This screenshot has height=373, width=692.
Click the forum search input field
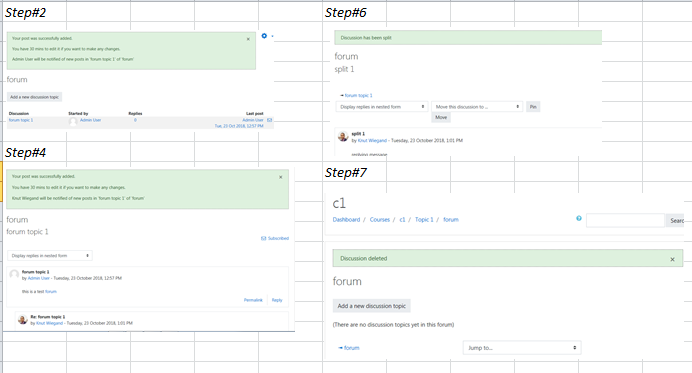pos(625,220)
